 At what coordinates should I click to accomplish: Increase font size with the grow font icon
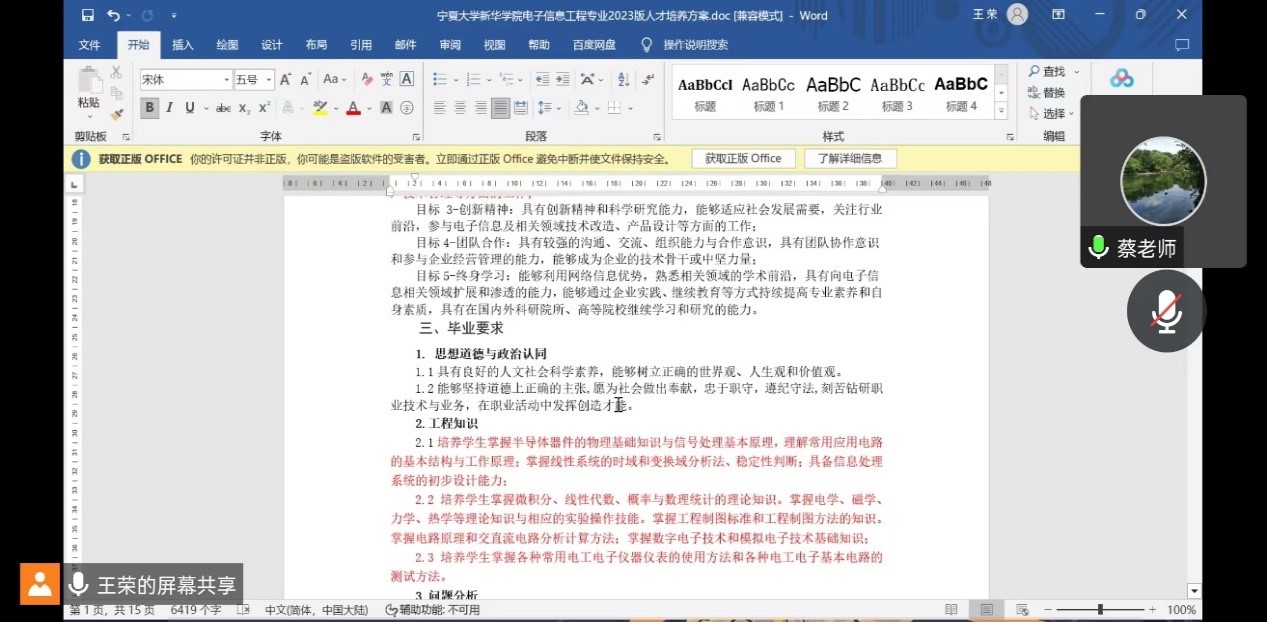[x=285, y=79]
